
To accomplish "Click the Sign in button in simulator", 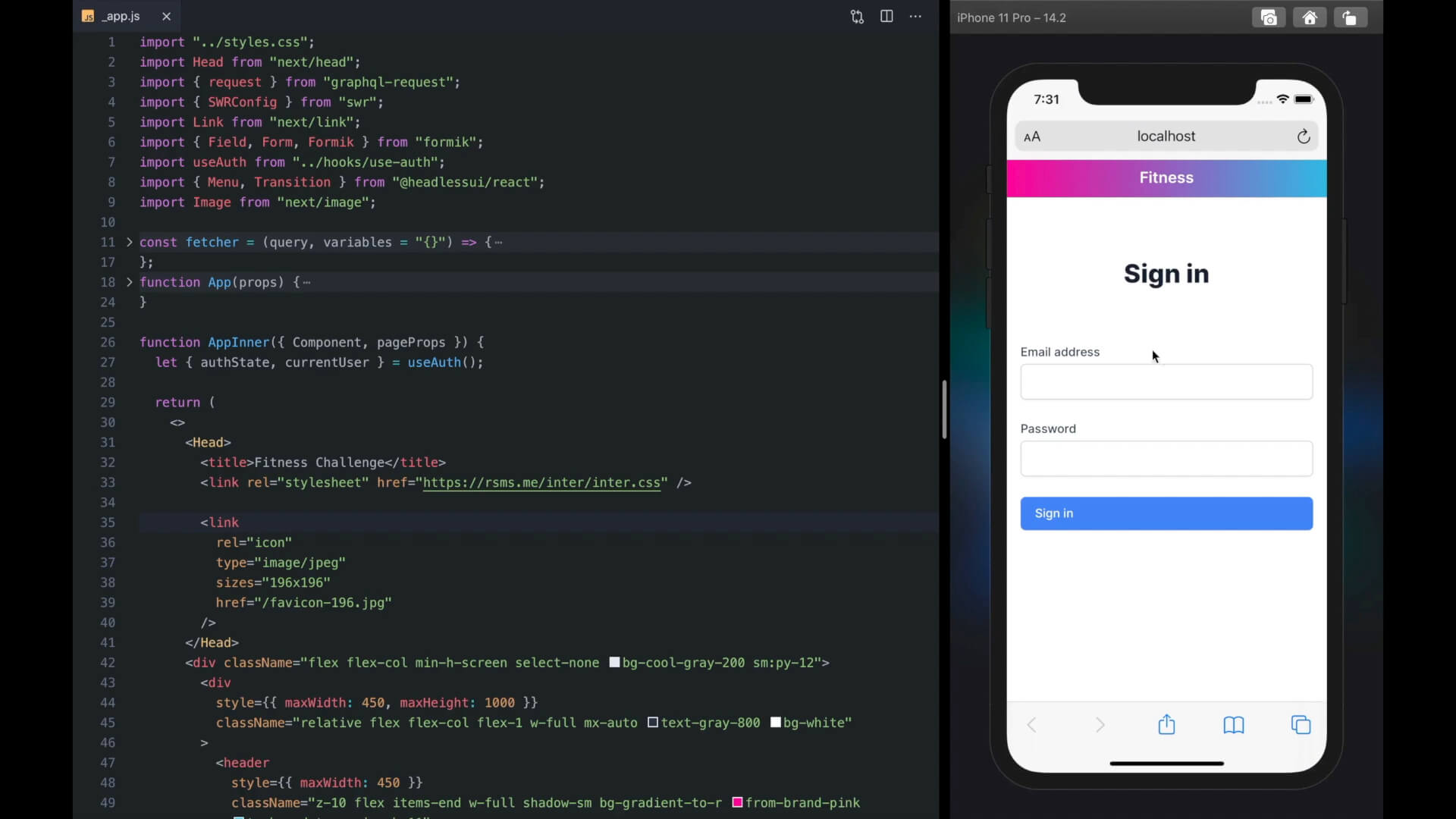I will pos(1166,513).
